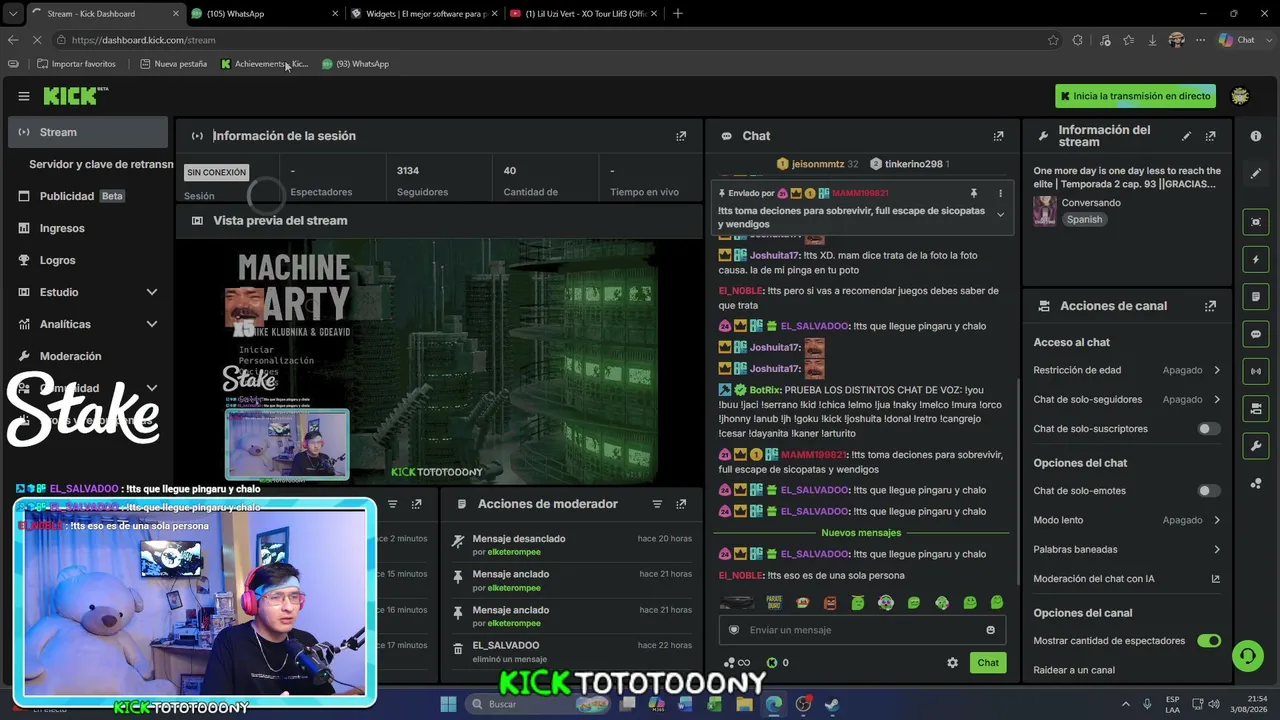Click the BotRix username in chat

[x=765, y=390]
